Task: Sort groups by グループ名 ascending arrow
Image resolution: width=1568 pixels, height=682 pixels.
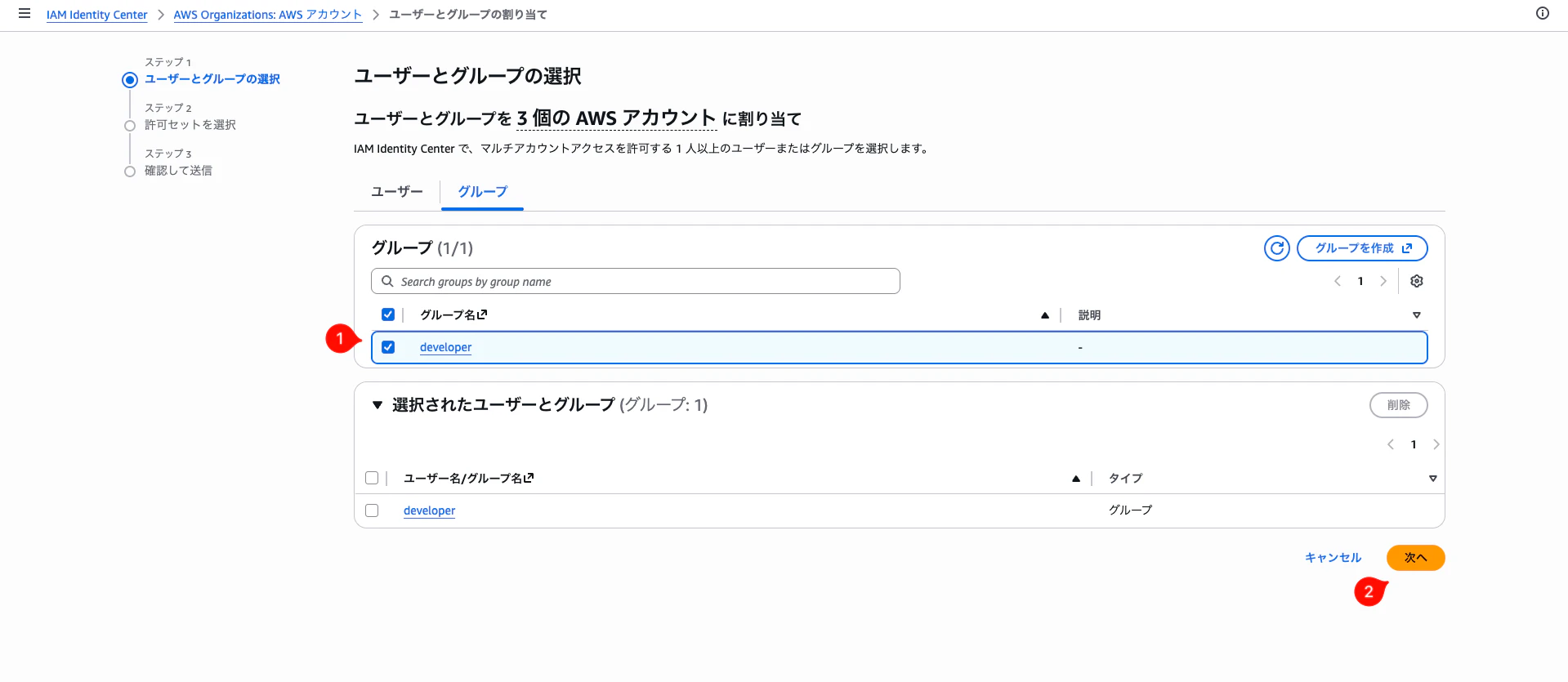Action: point(1044,315)
